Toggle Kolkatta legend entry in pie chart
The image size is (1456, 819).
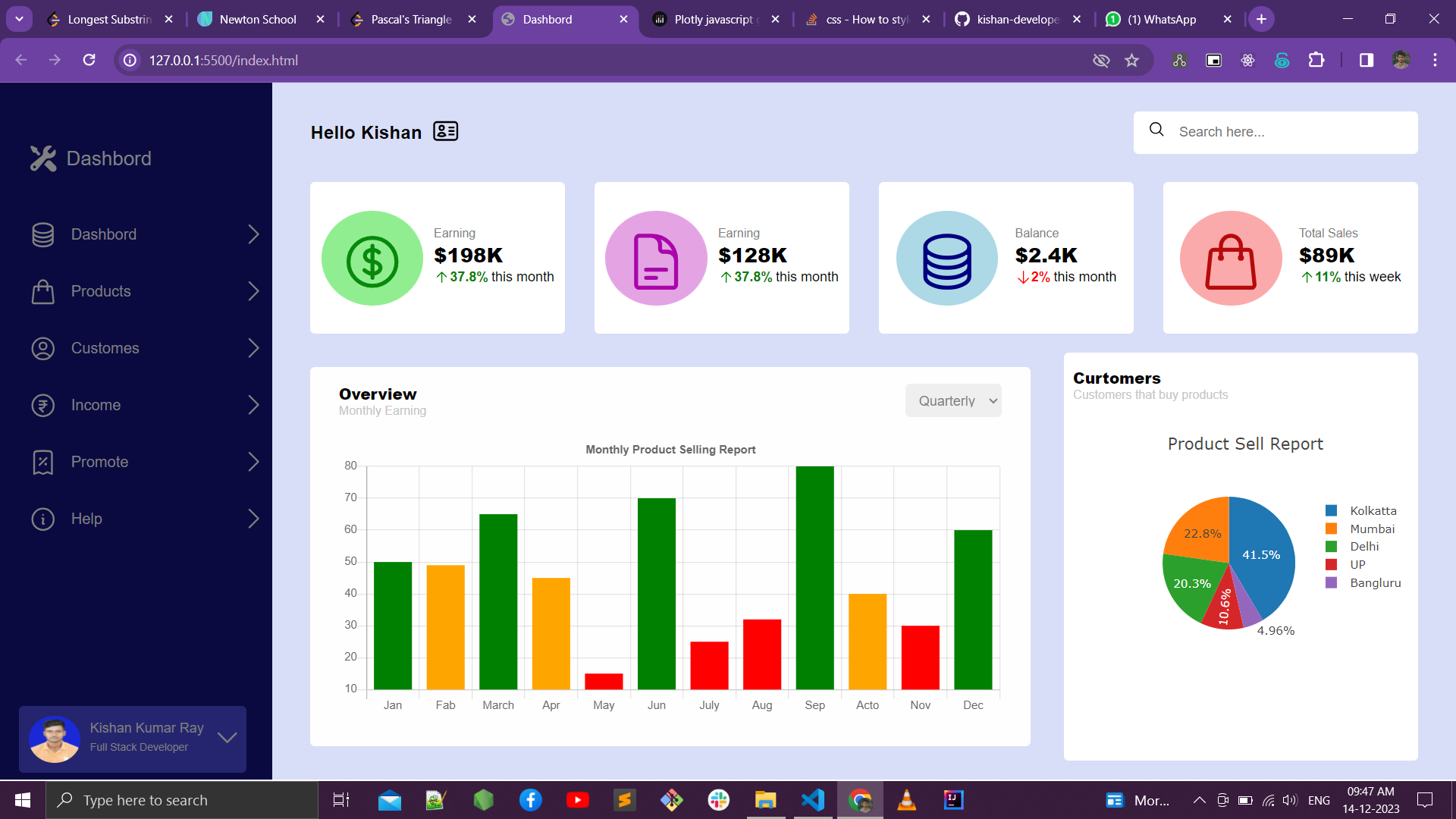1361,510
